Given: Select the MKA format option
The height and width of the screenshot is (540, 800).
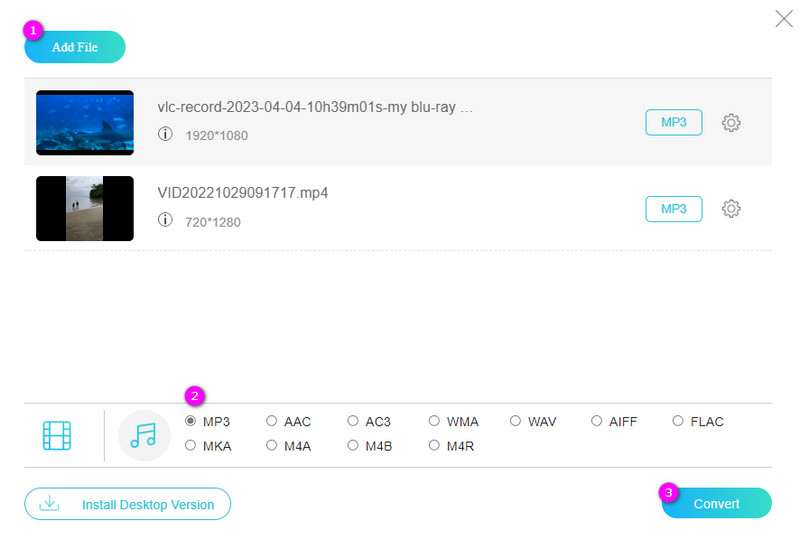Looking at the screenshot, I should tap(191, 446).
